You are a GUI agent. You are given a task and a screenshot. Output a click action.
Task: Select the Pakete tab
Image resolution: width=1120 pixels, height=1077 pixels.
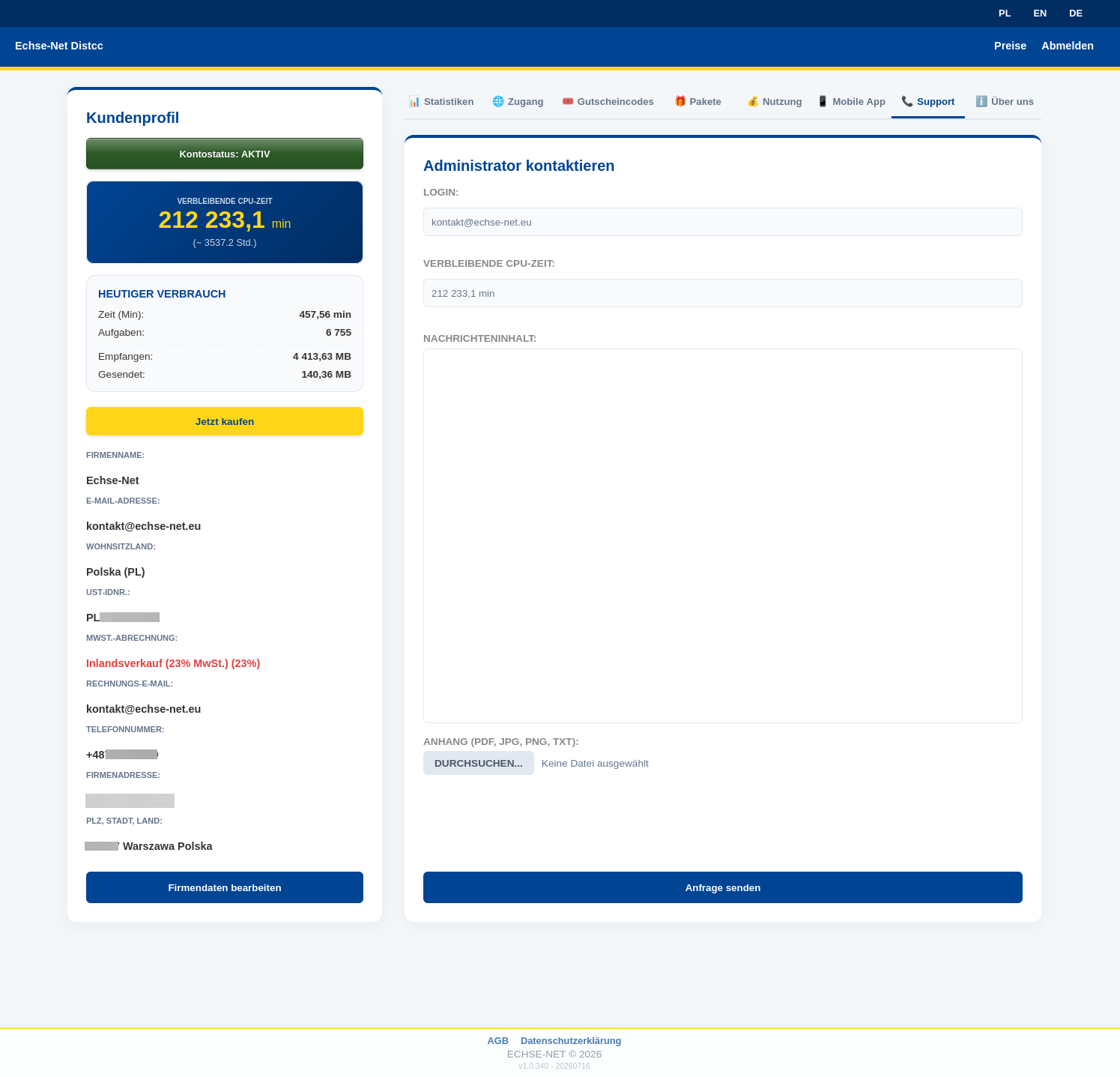698,102
